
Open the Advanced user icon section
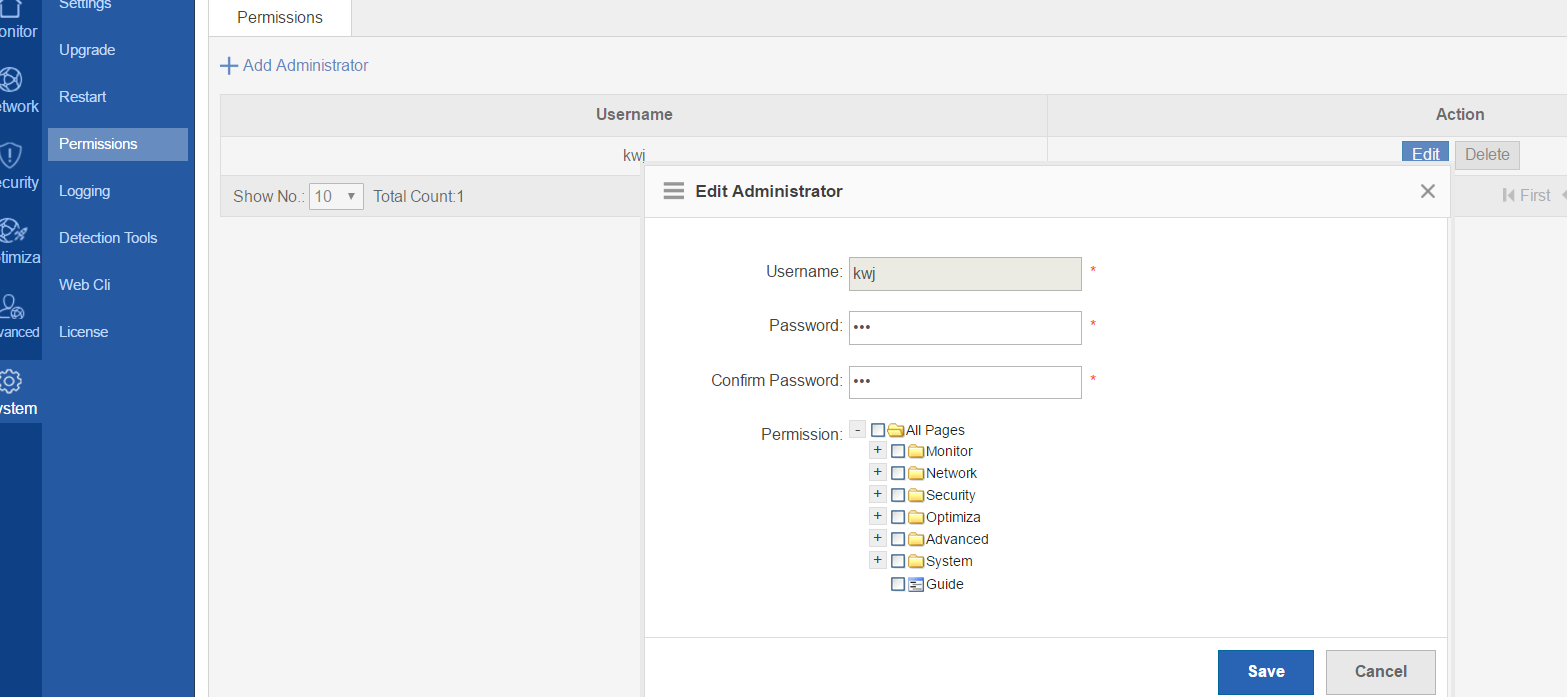[x=12, y=306]
